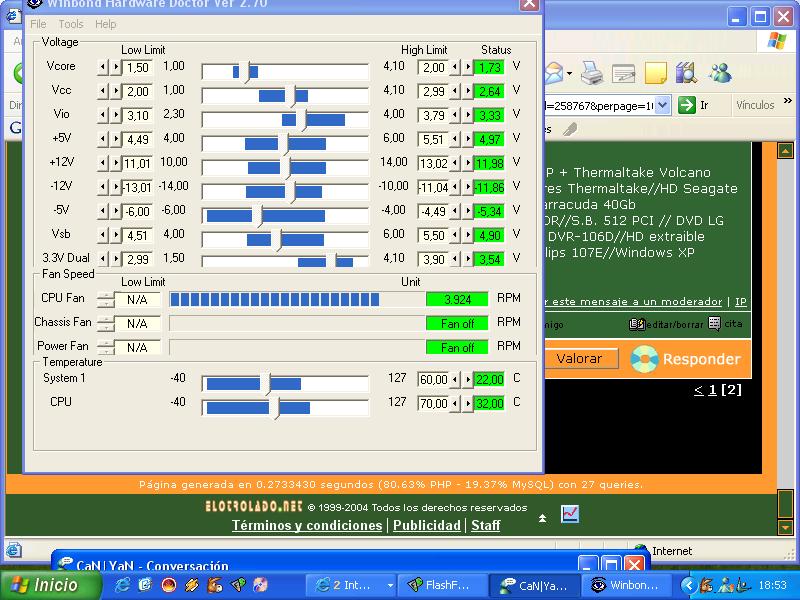Go to forum page 1 link

tap(712, 390)
